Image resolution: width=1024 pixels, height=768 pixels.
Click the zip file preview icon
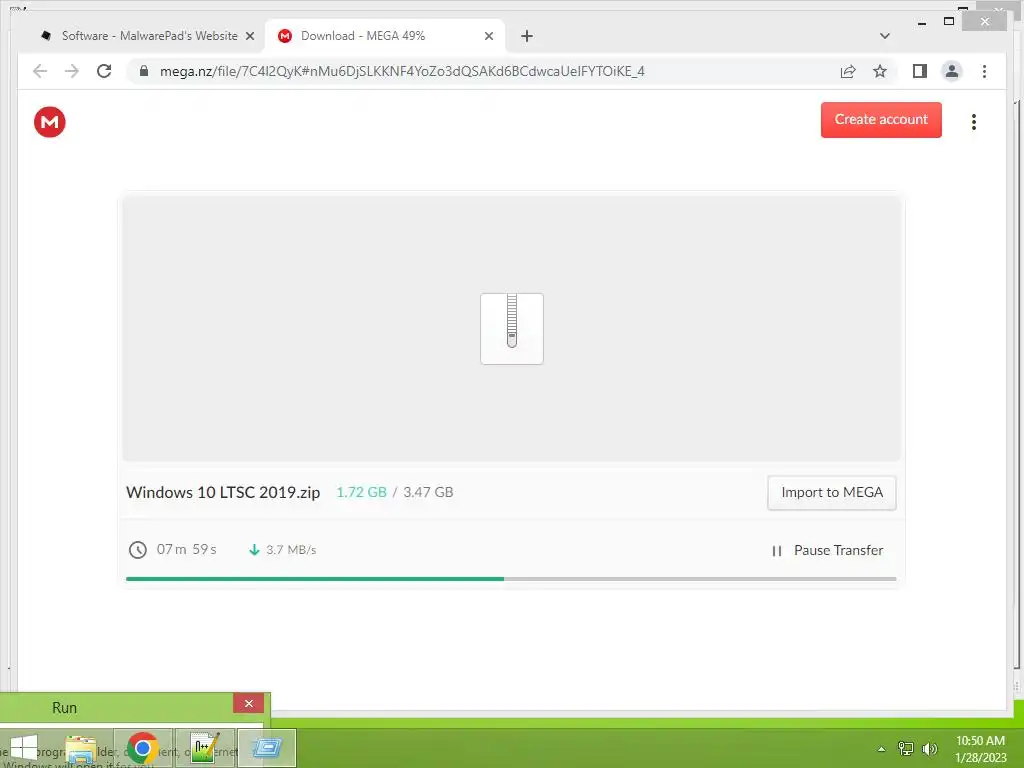512,328
